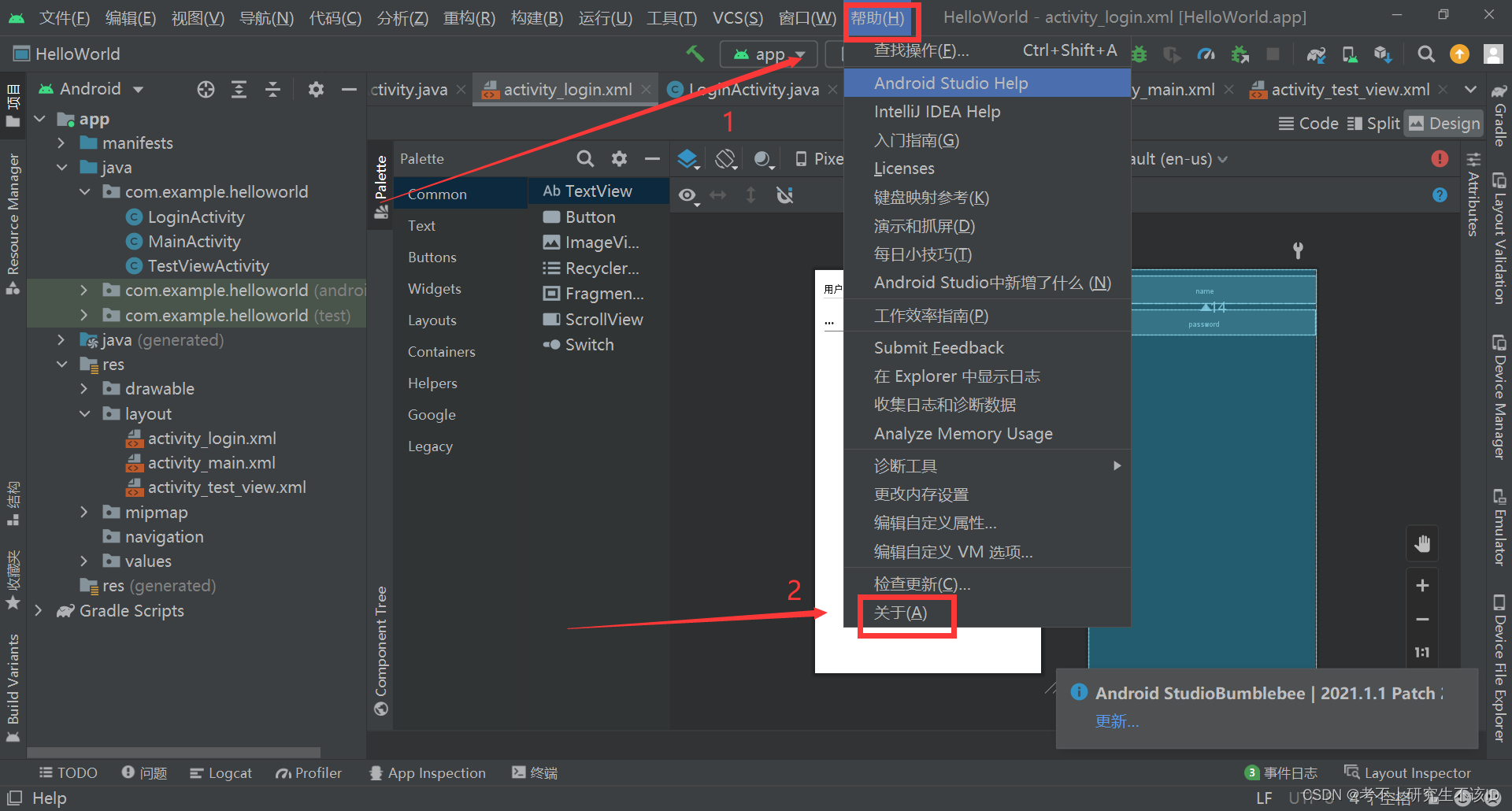Open the Select Design Surface layers icon

688,160
